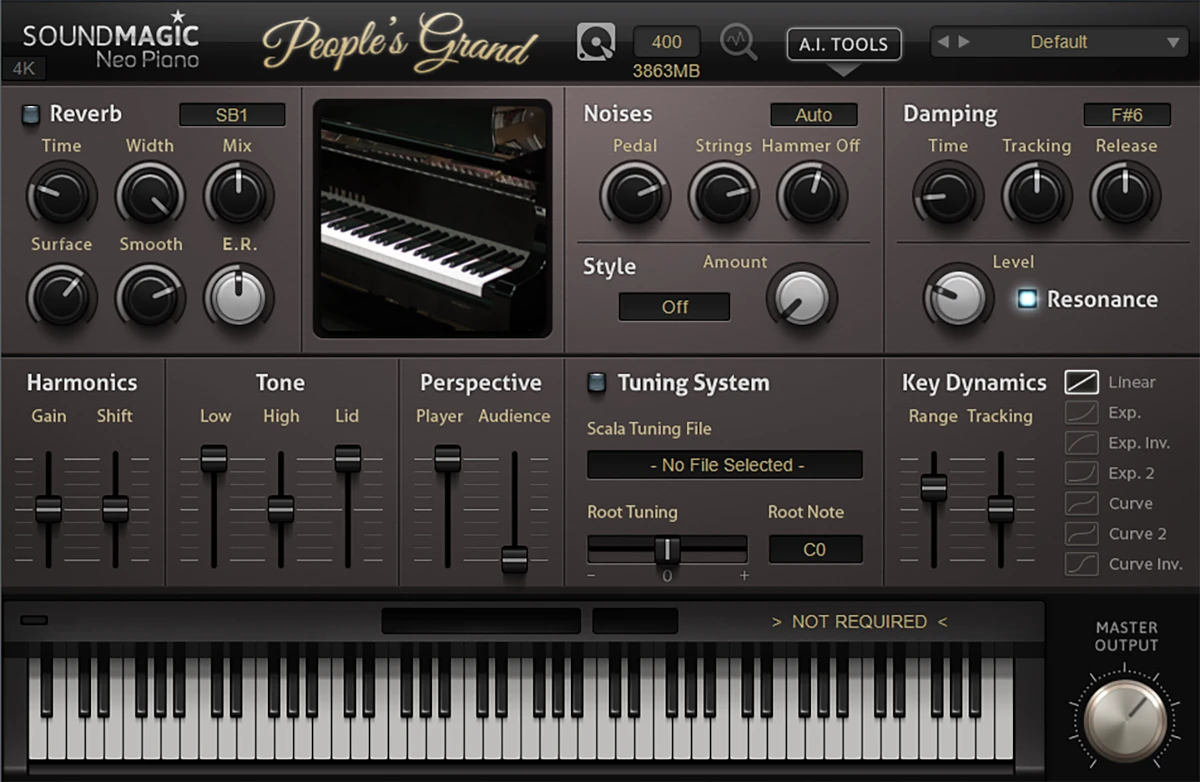Choose the Exp. Inv. curve icon
Image resolution: width=1200 pixels, height=782 pixels.
pos(1082,442)
